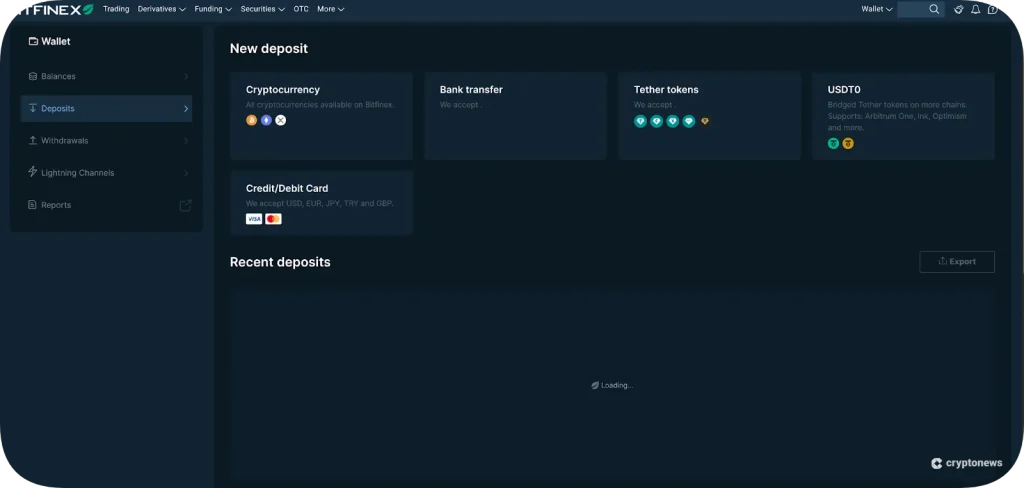The height and width of the screenshot is (488, 1024).
Task: Open Withdrawals section
Action: click(106, 140)
